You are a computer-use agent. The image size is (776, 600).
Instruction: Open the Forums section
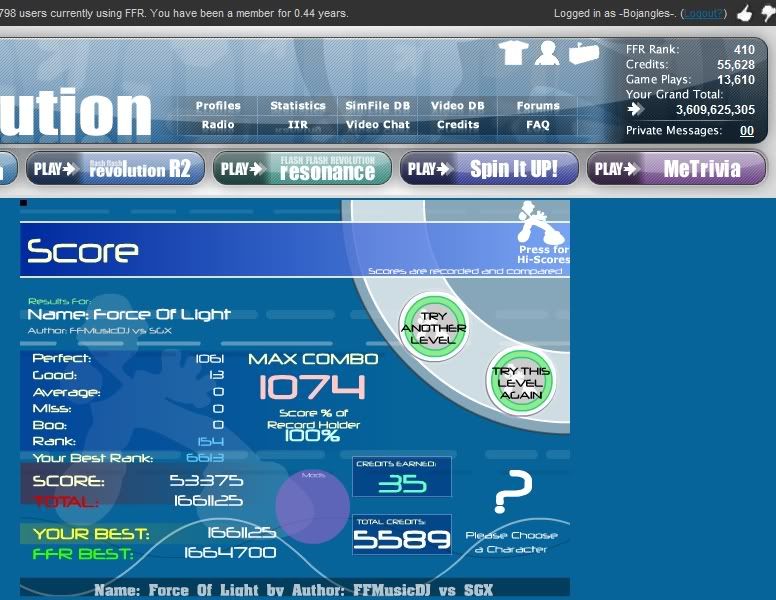pyautogui.click(x=538, y=106)
